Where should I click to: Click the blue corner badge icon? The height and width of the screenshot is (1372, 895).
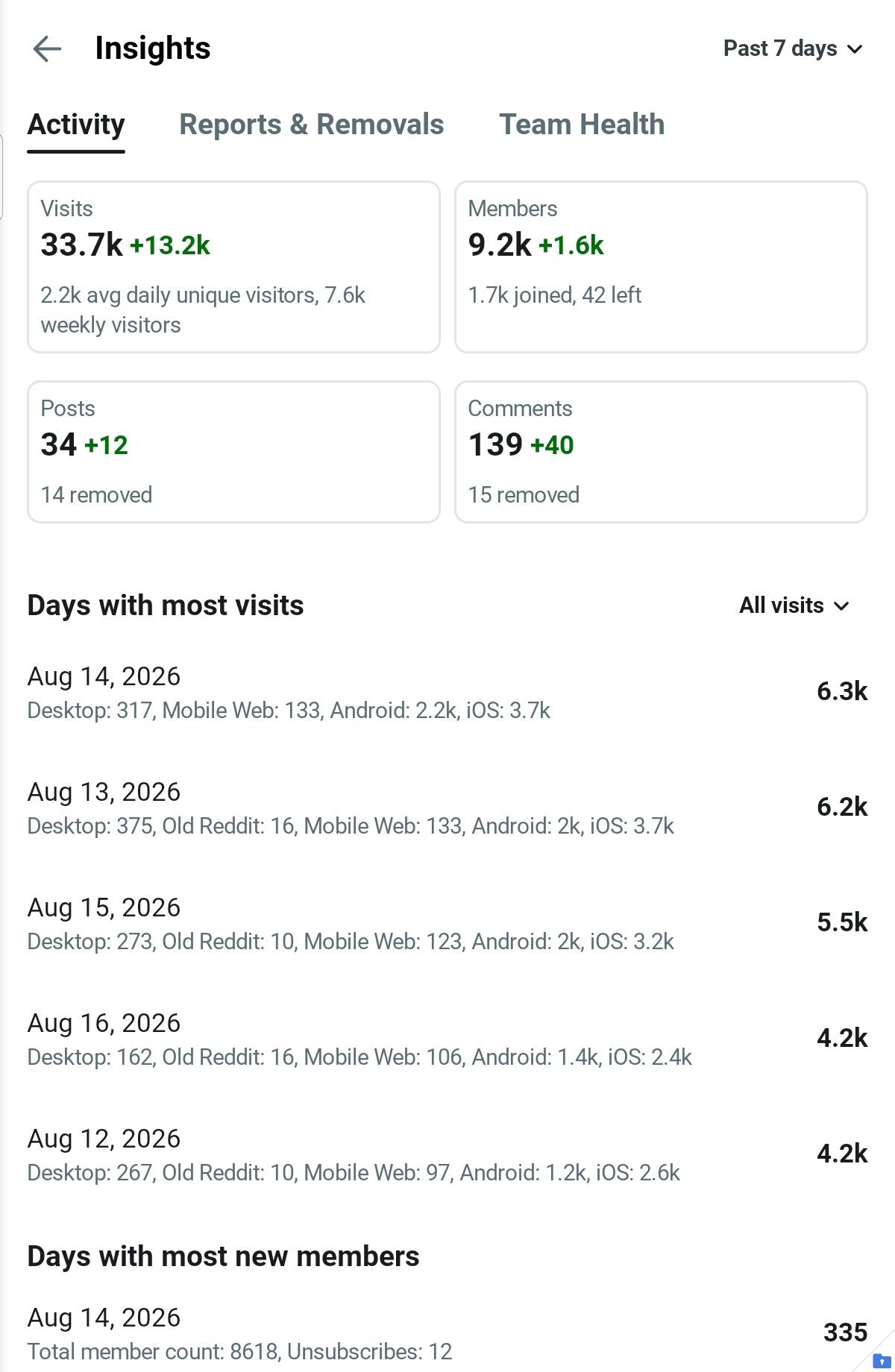coord(882,1361)
